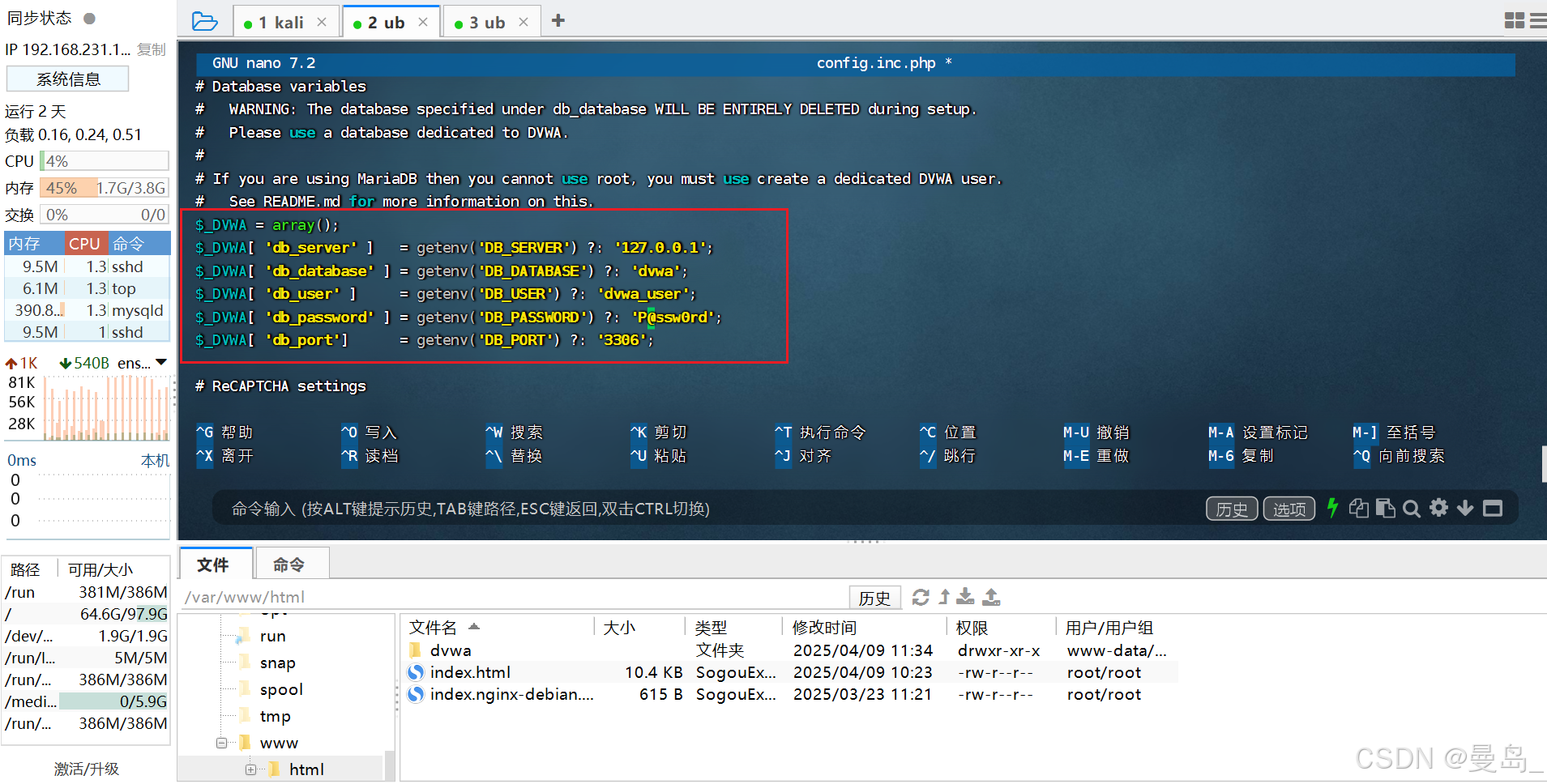Click the 内存 45% memory usage bar

click(x=105, y=188)
